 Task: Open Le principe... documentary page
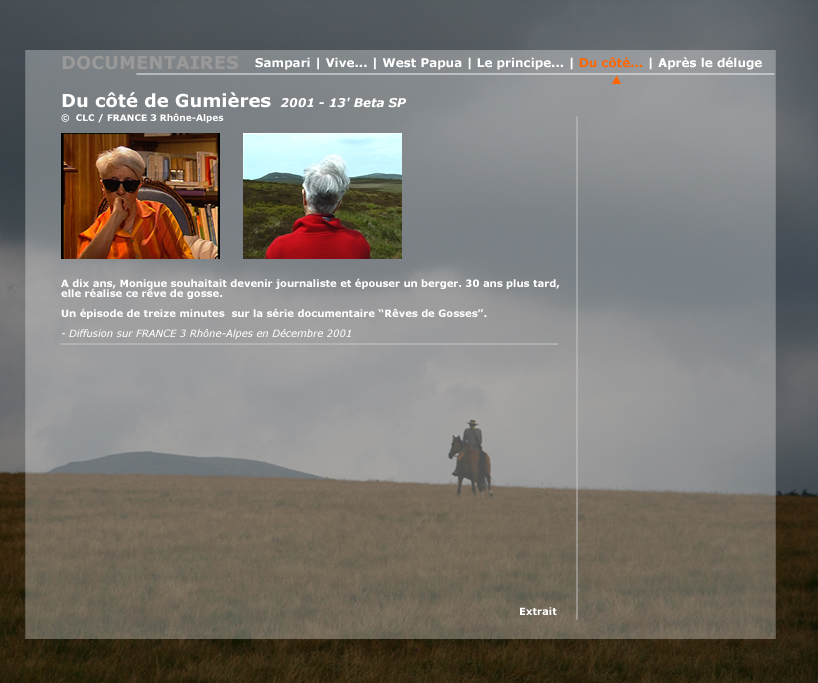coord(520,63)
